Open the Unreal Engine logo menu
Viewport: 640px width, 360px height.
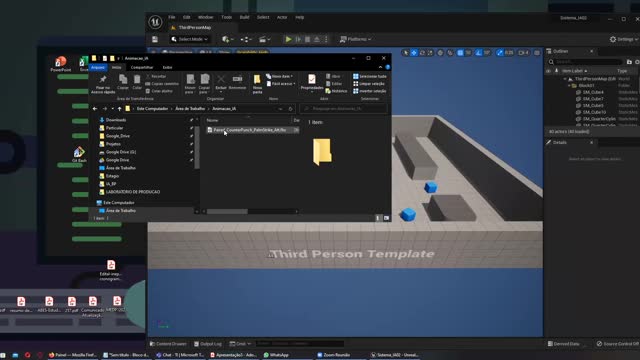pyautogui.click(x=155, y=22)
